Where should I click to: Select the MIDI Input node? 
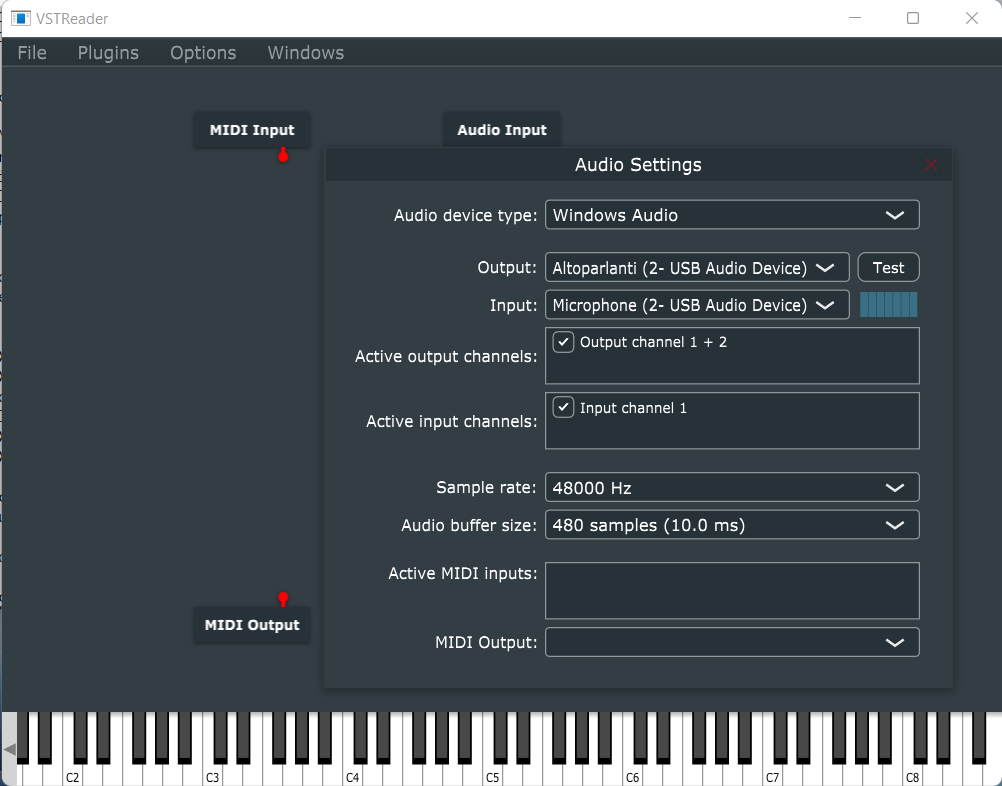[252, 130]
